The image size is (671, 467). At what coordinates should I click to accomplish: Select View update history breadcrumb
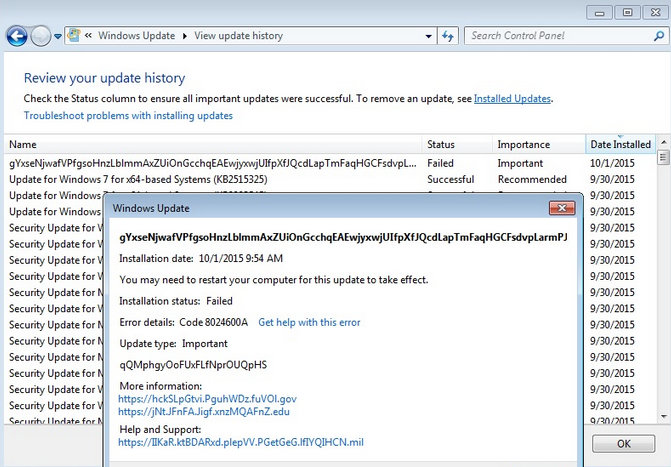[x=238, y=36]
